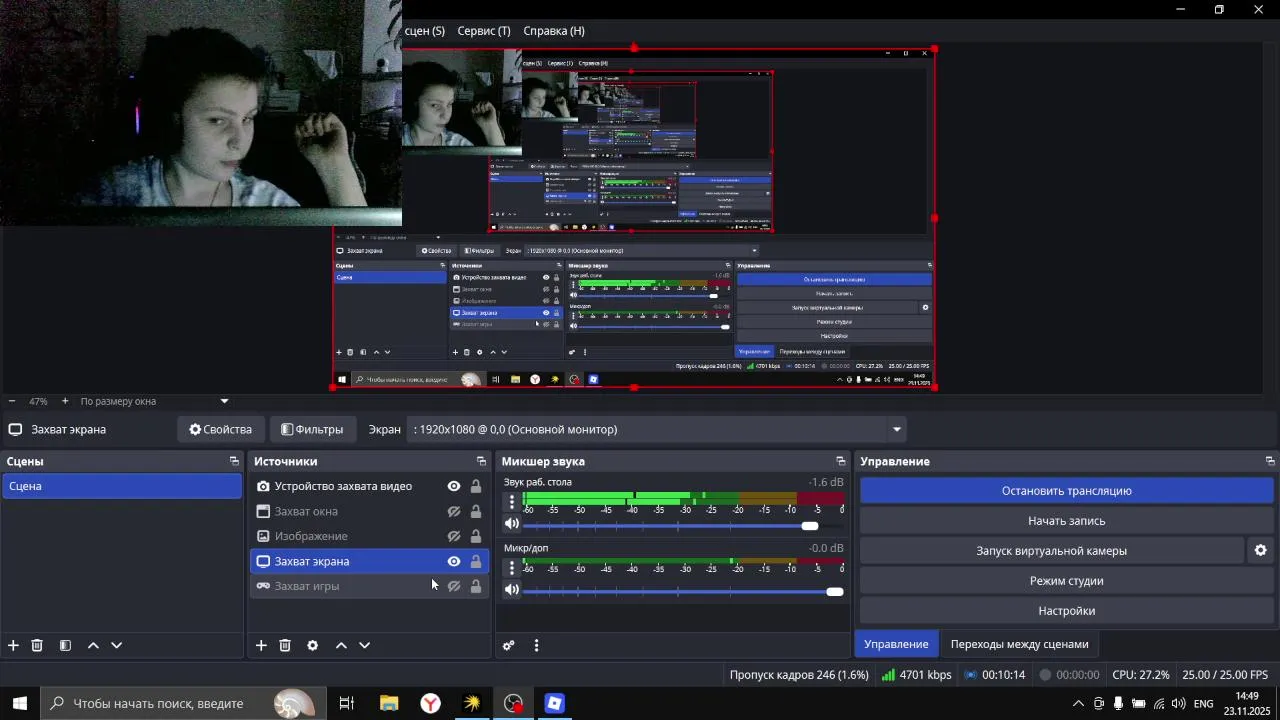1280x720 pixels.
Task: Pop out the Сцены dock panel
Action: 234,461
